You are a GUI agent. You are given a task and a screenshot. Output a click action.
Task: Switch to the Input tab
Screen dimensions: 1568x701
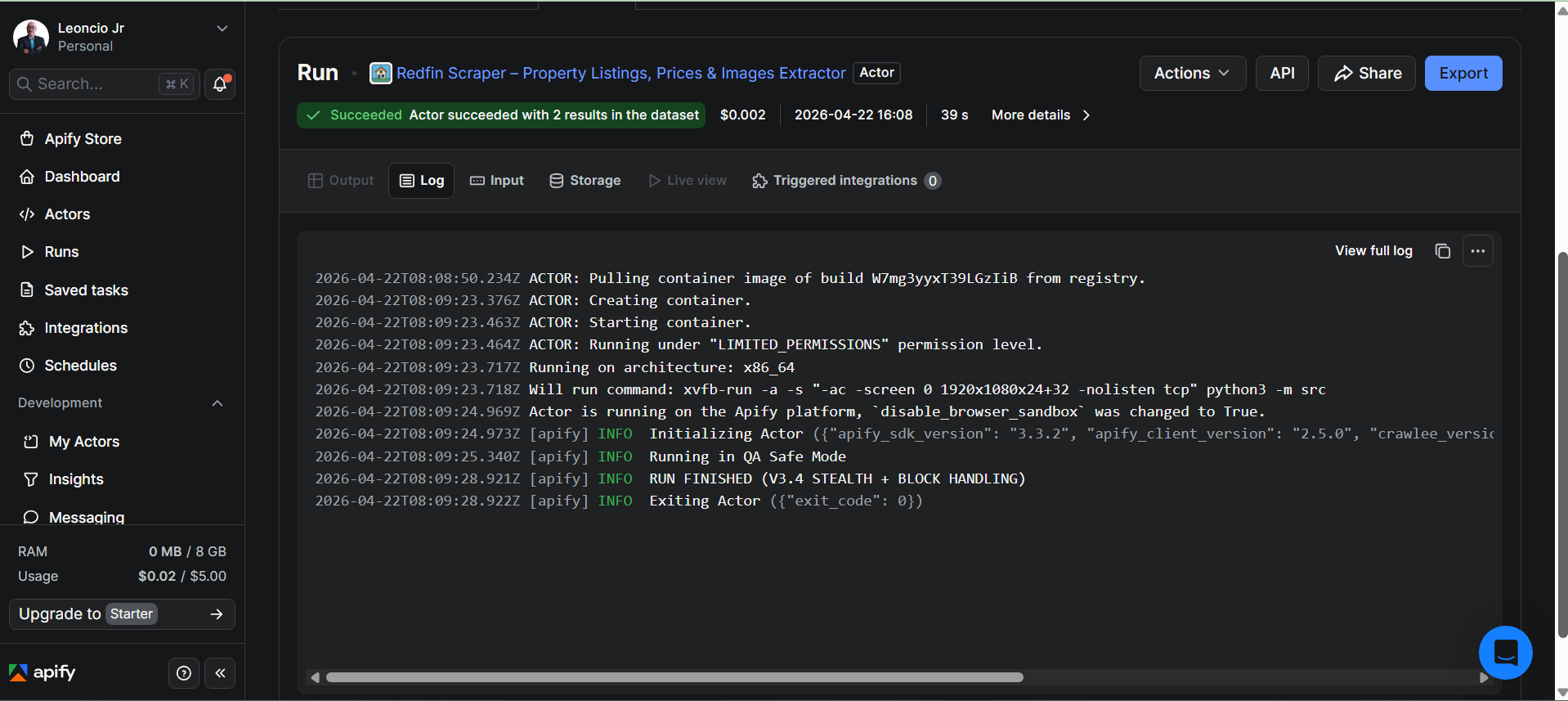tap(497, 181)
